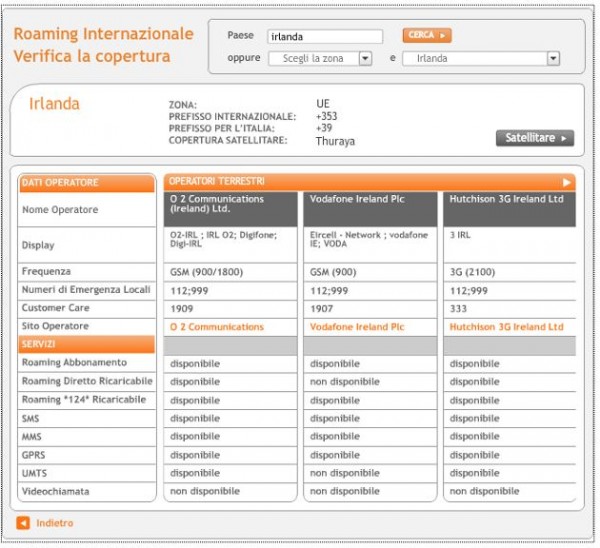Click the Sito Operatore row label

click(x=55, y=326)
